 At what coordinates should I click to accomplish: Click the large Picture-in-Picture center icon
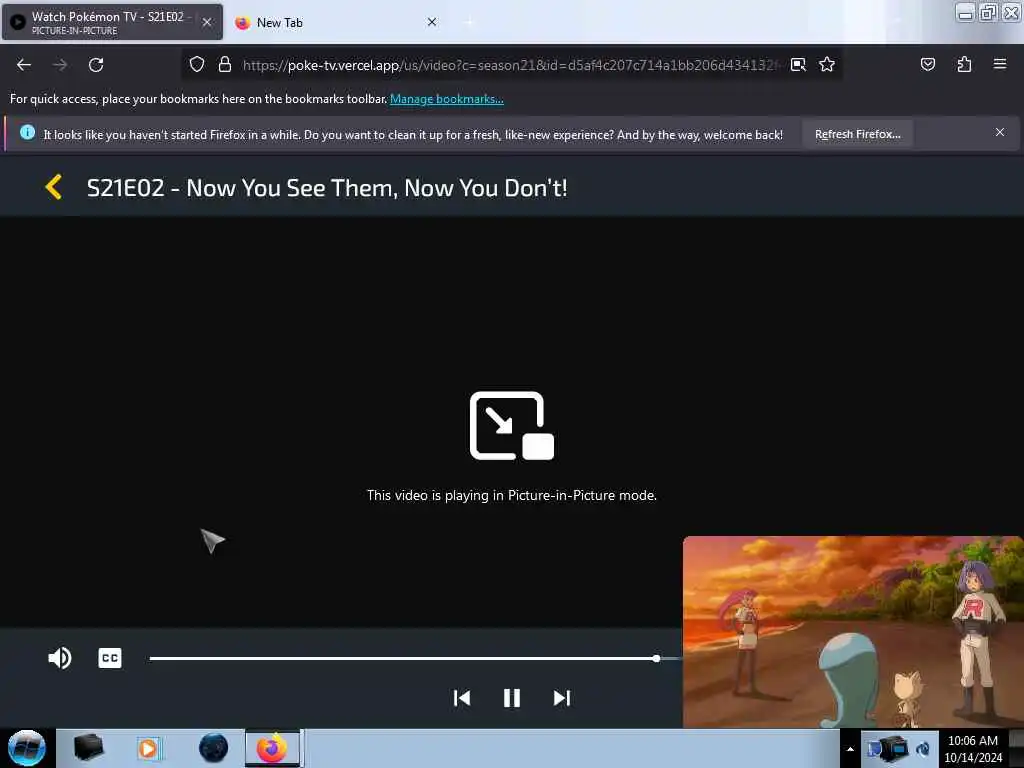512,426
